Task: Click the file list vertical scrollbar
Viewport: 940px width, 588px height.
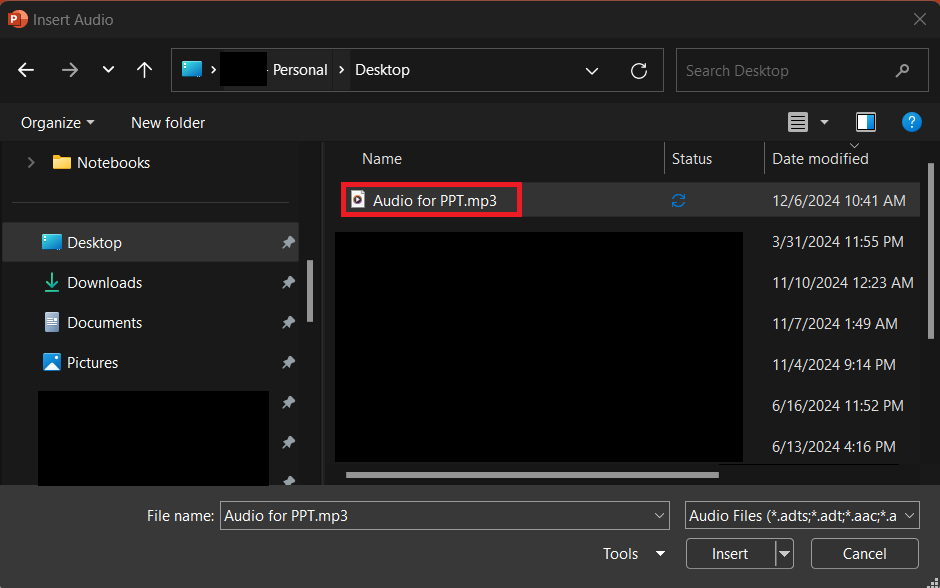Action: point(931,251)
